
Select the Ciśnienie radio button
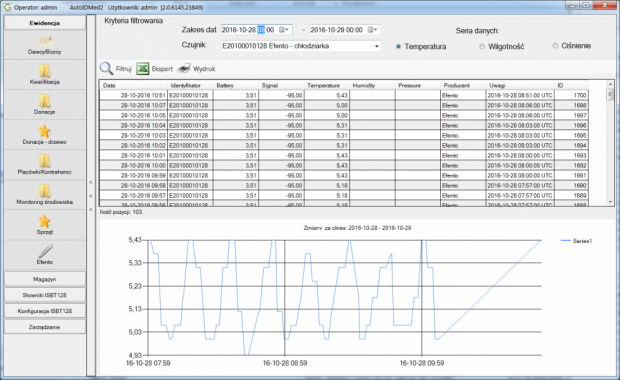[x=555, y=46]
